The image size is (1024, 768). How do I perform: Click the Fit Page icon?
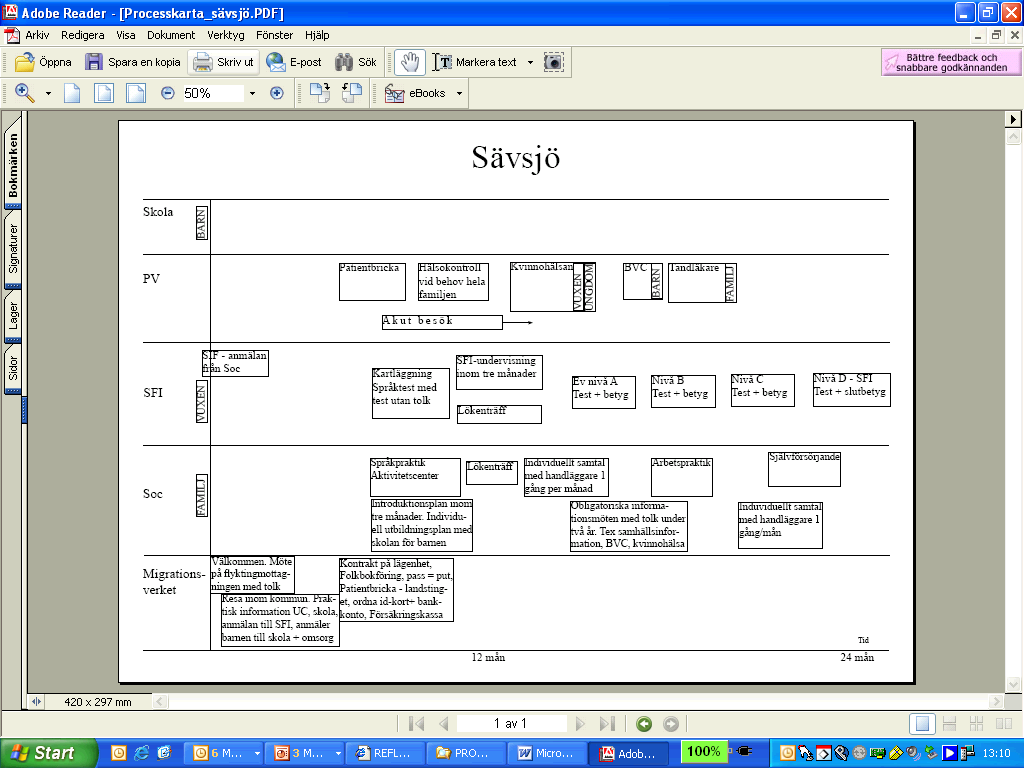pyautogui.click(x=104, y=93)
